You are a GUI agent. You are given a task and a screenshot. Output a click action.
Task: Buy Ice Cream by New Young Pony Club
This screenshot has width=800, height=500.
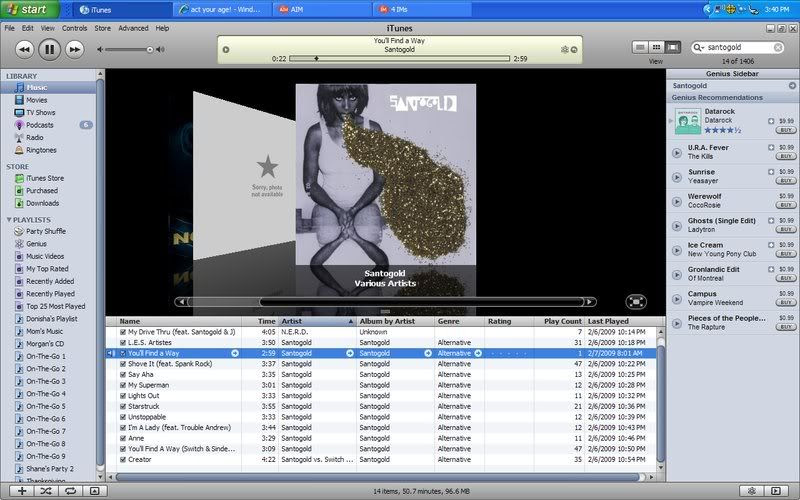(x=786, y=254)
